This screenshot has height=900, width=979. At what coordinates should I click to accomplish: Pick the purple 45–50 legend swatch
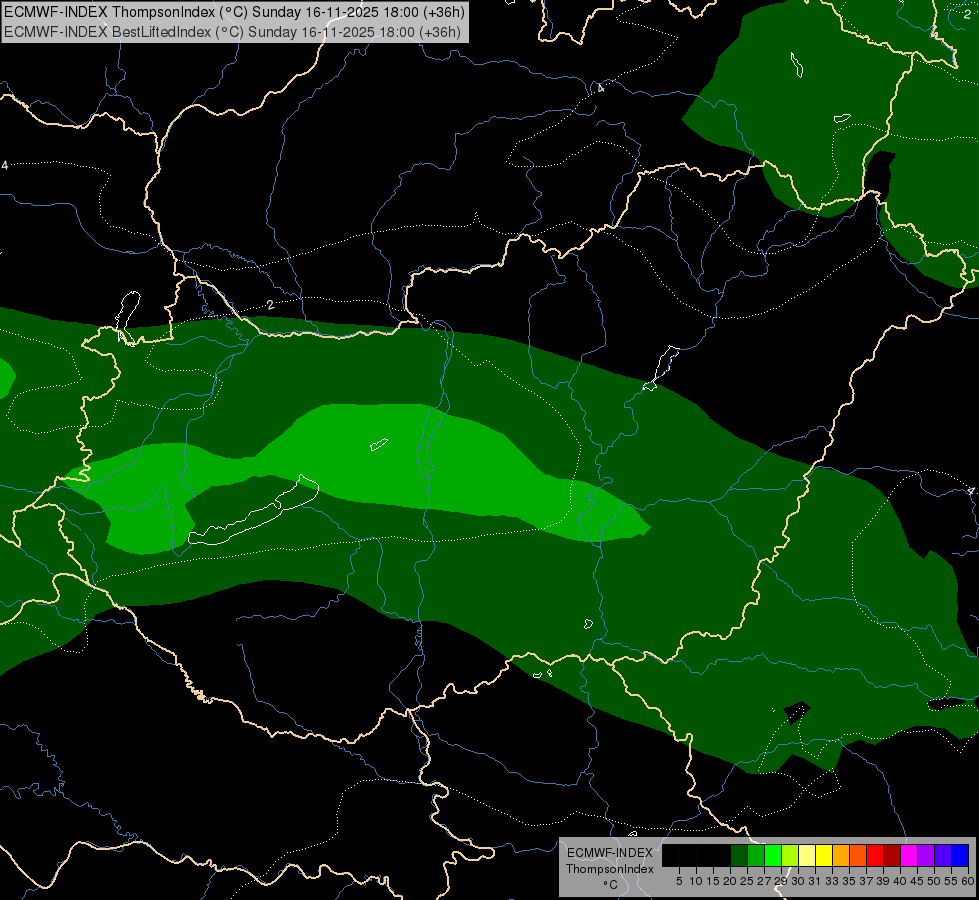coord(926,855)
